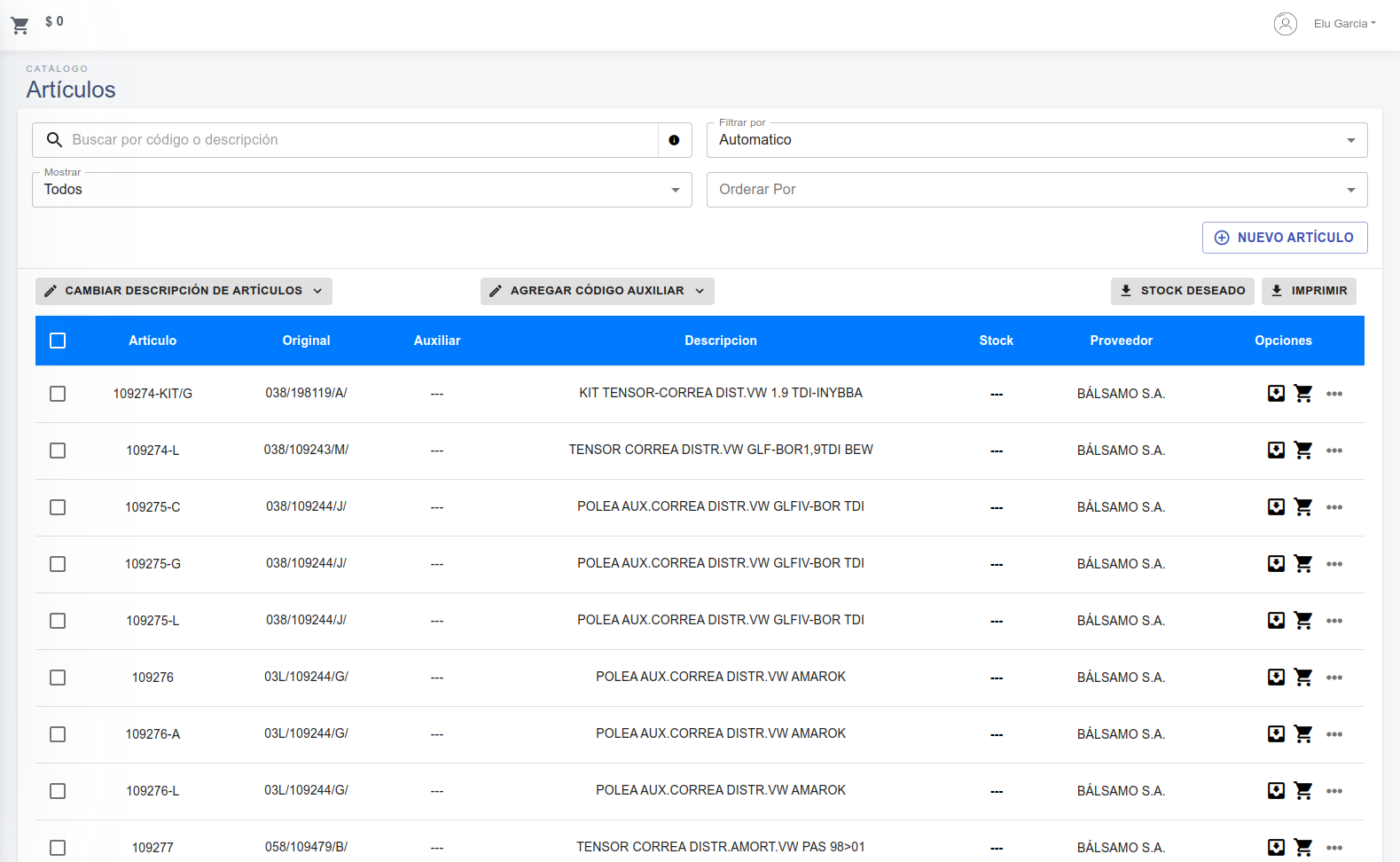The image size is (1400, 862).
Task: Open Cambiar Descripción de Artículos menu
Action: (x=184, y=291)
